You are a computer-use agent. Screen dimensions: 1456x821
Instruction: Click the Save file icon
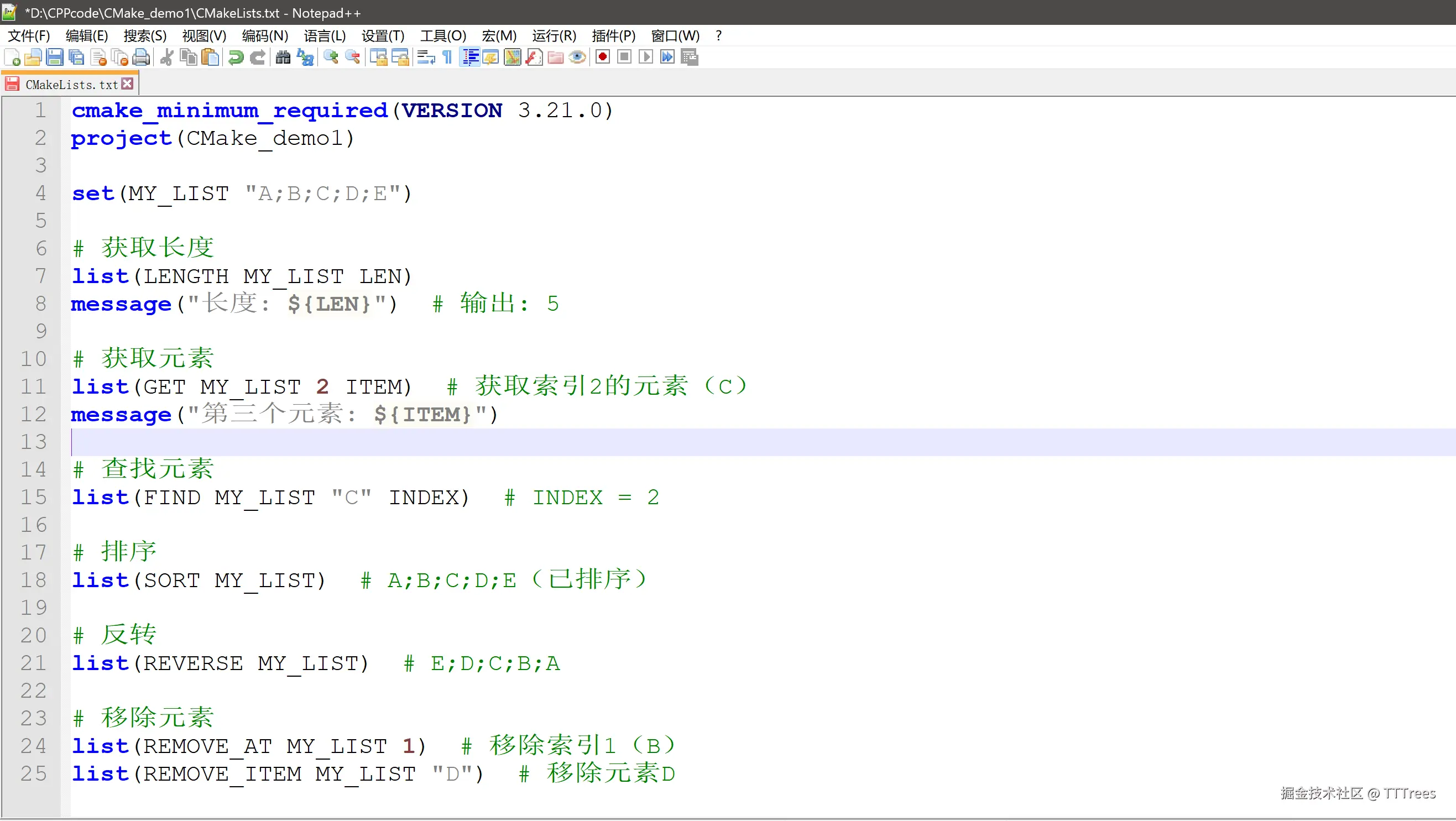(x=55, y=57)
